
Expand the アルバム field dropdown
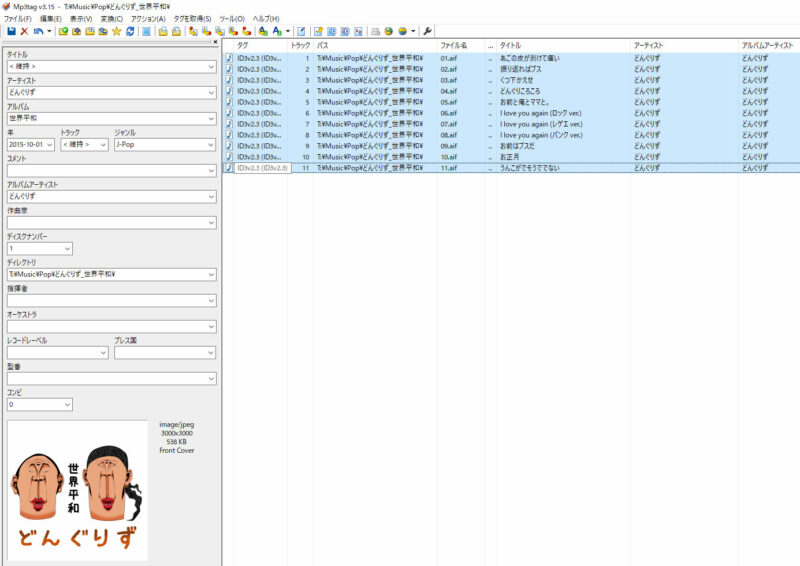click(211, 118)
